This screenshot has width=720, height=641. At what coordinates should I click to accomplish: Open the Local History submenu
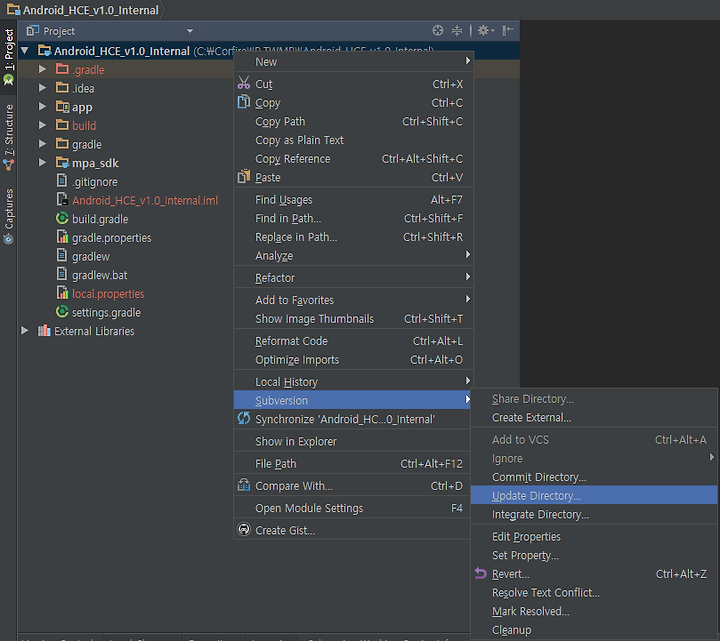(x=353, y=382)
